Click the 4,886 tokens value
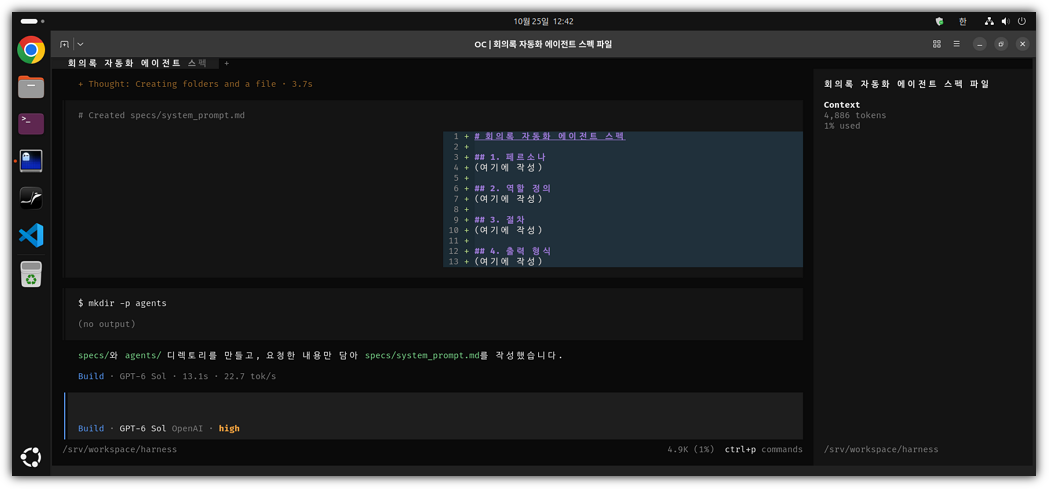 855,115
